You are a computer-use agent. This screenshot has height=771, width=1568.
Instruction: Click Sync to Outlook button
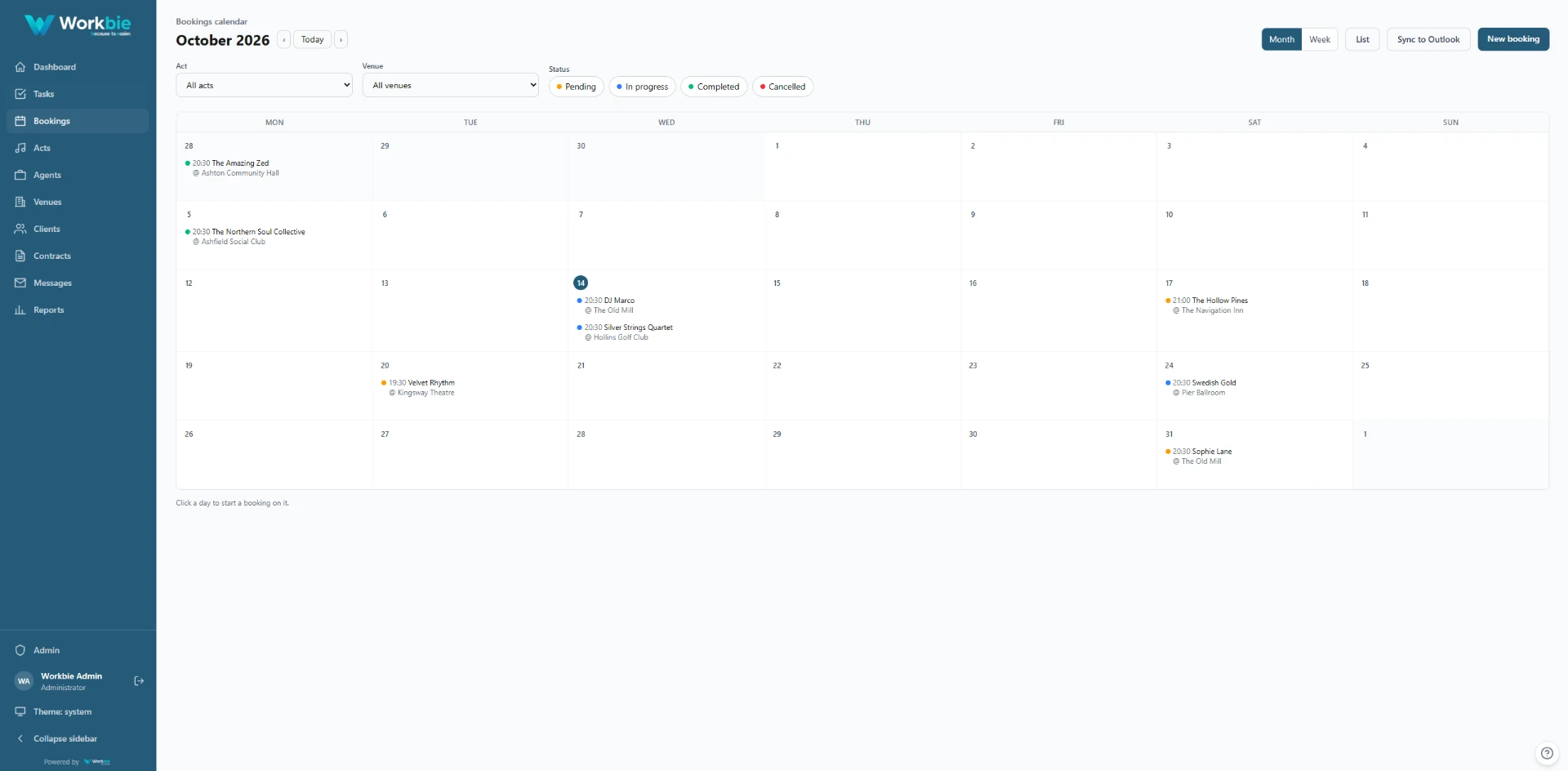(1428, 39)
